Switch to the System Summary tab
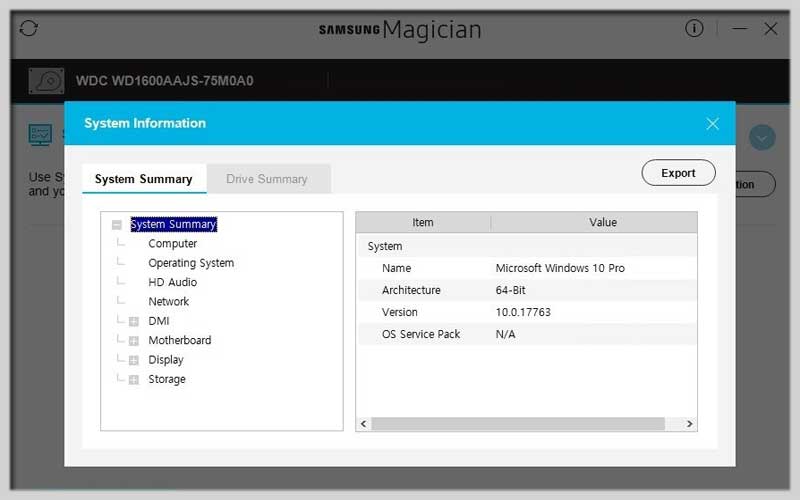 [x=144, y=179]
